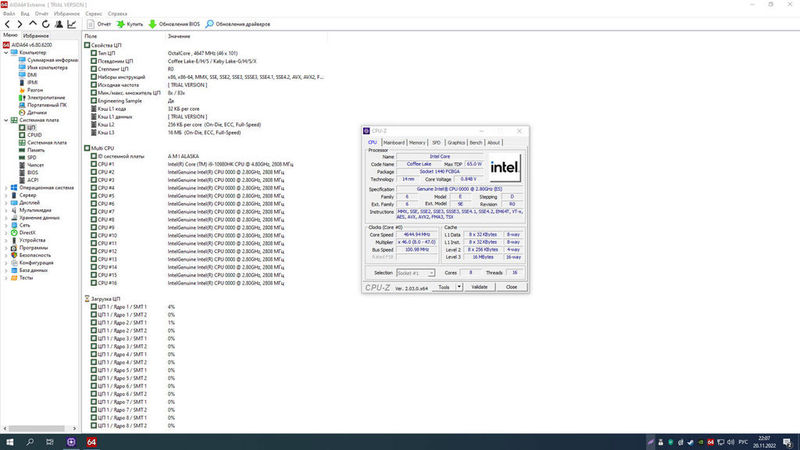Click the Купить buy button
The image size is (800, 450).
tap(130, 24)
